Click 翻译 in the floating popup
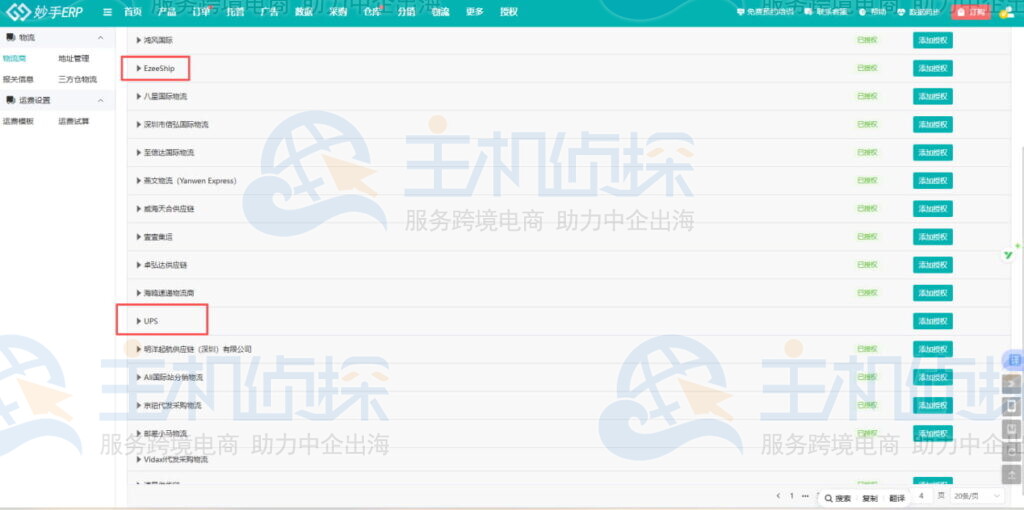Image resolution: width=1024 pixels, height=510 pixels. point(897,498)
